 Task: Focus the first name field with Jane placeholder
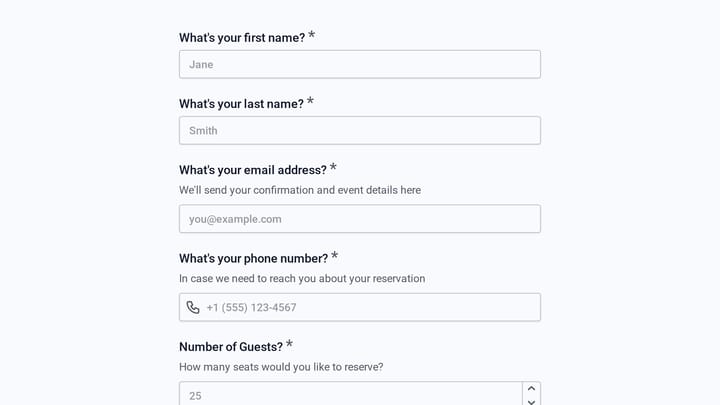pos(360,64)
